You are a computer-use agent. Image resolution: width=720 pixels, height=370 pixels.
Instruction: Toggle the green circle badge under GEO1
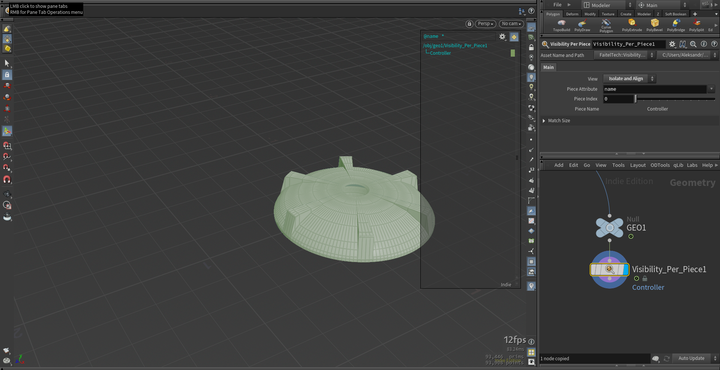click(631, 236)
